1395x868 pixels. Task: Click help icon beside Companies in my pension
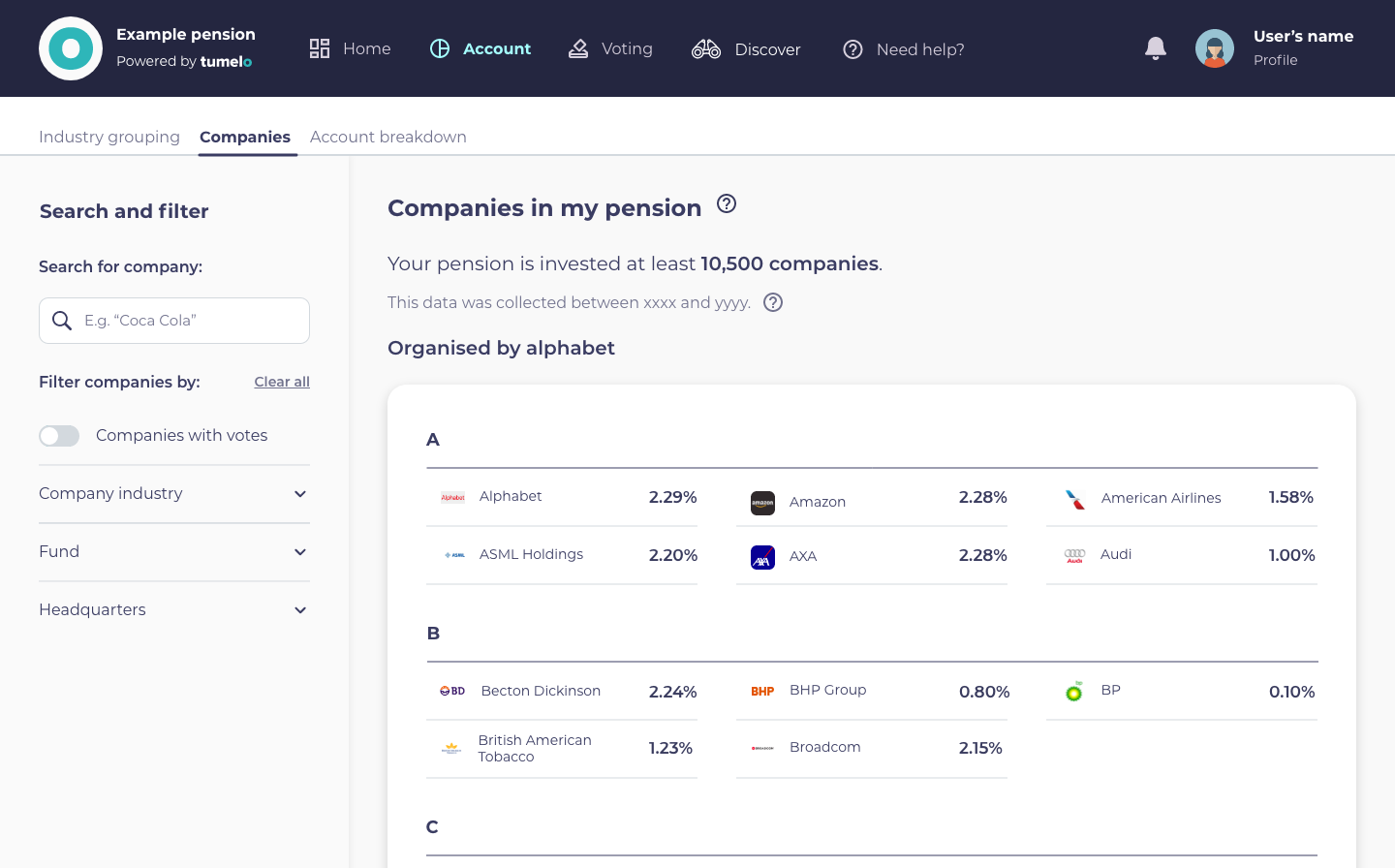pyautogui.click(x=727, y=203)
